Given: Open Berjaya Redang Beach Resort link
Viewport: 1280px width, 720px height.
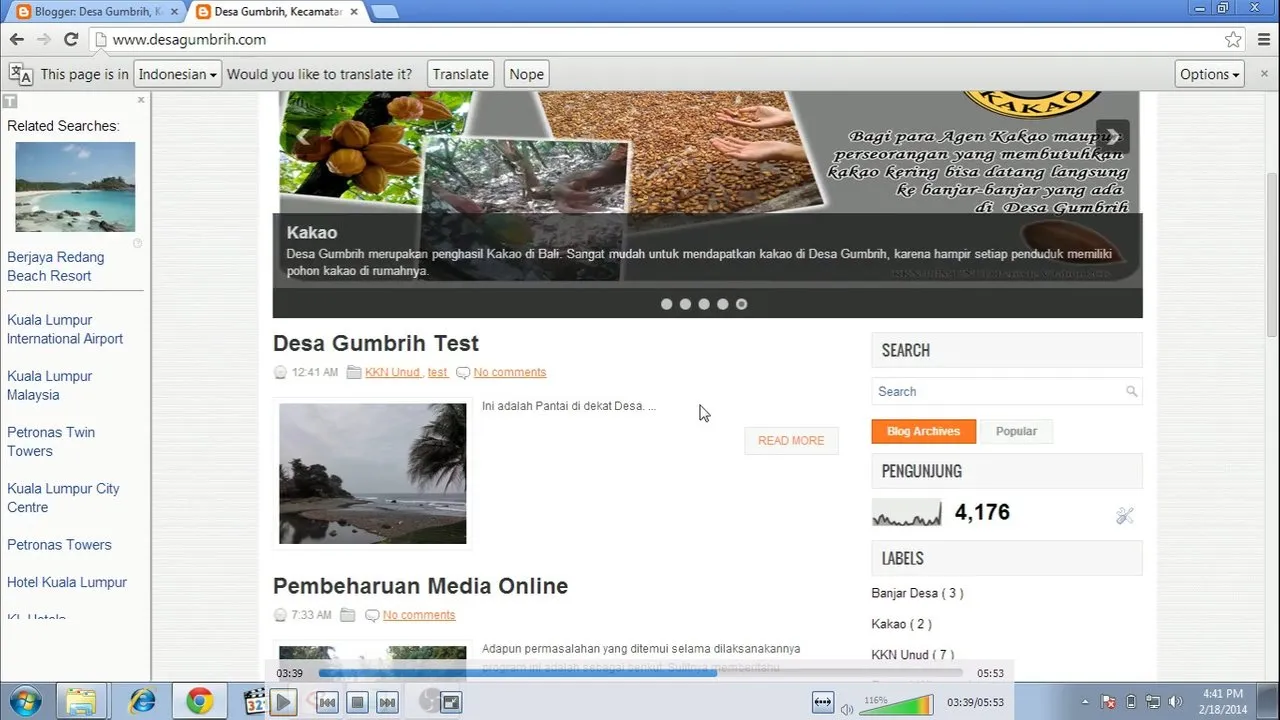Looking at the screenshot, I should [56, 266].
